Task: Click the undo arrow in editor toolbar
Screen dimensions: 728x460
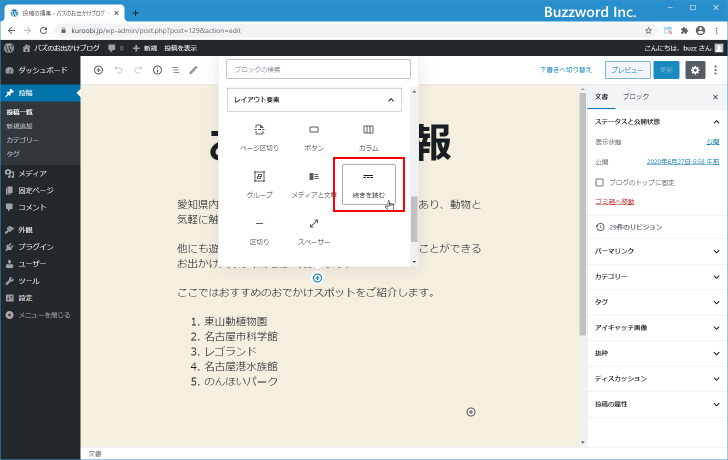Action: coord(118,70)
